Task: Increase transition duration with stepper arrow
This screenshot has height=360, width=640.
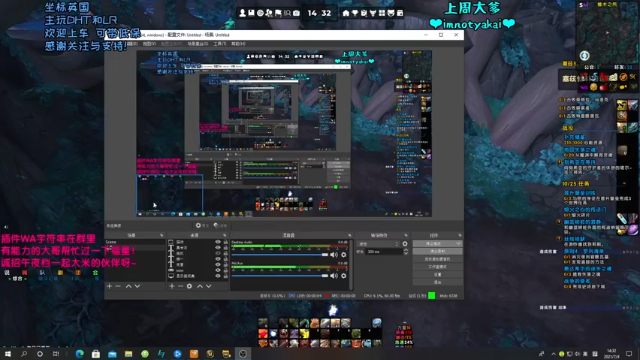Action: point(405,250)
